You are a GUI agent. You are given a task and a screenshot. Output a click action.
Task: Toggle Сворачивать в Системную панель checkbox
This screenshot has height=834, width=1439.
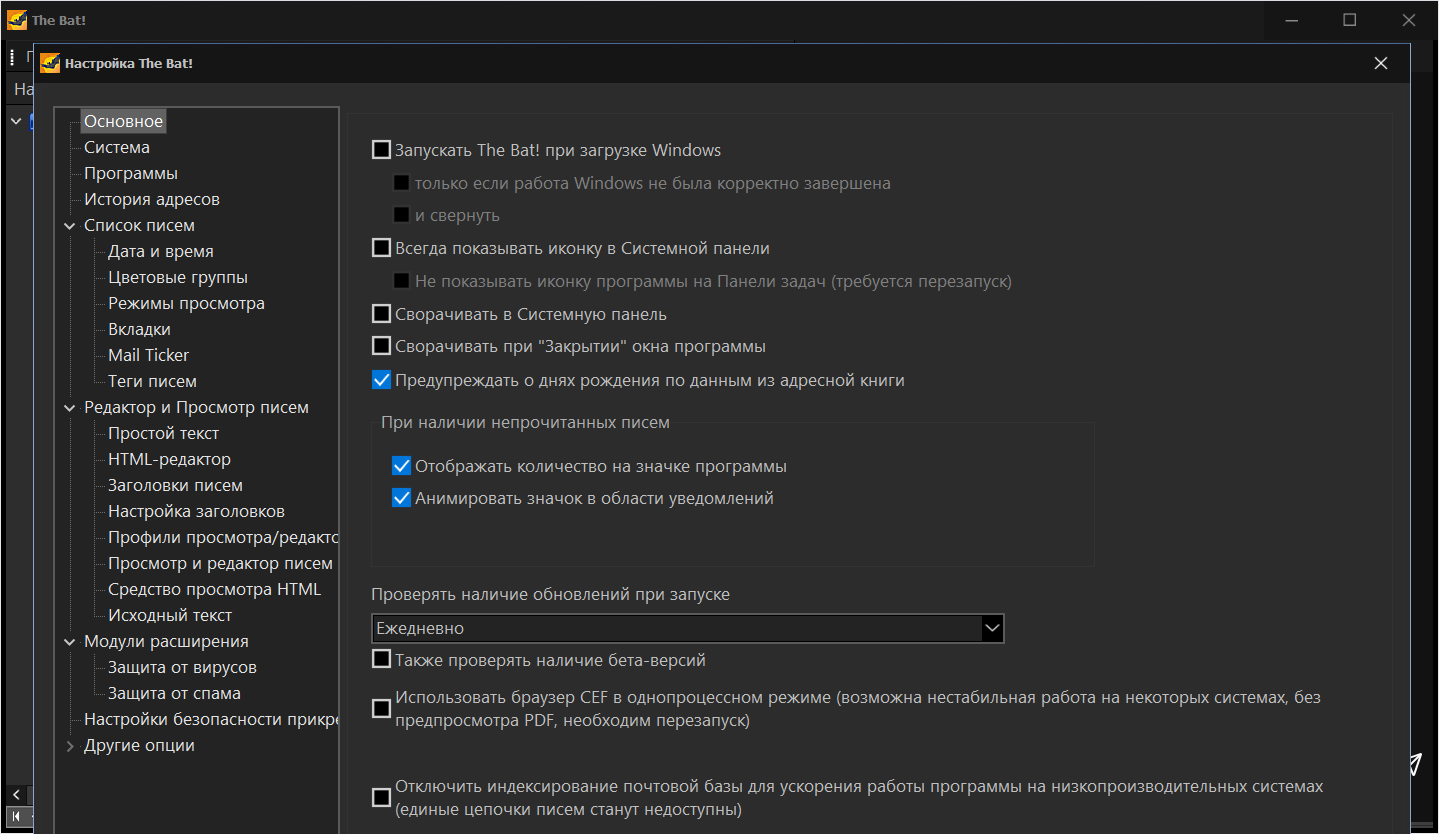tap(381, 314)
